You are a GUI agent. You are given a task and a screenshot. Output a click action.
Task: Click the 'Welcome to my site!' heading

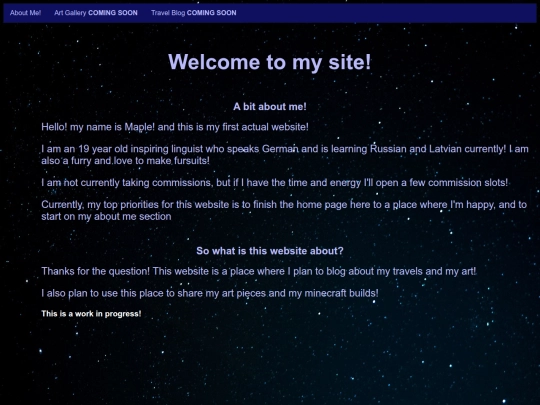(x=270, y=62)
